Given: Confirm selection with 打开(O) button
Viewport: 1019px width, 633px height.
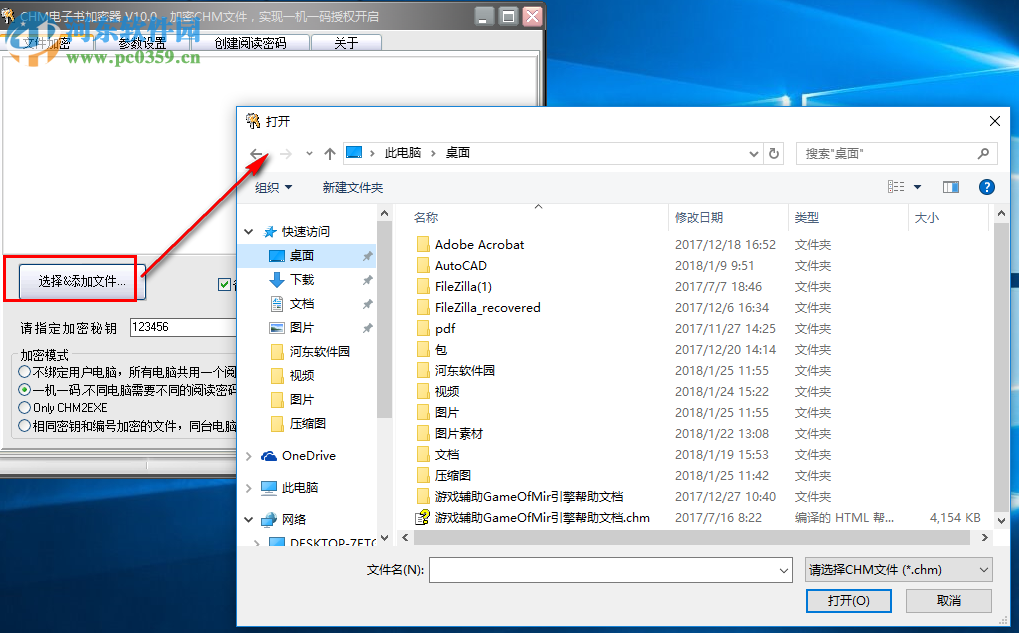Looking at the screenshot, I should point(848,600).
